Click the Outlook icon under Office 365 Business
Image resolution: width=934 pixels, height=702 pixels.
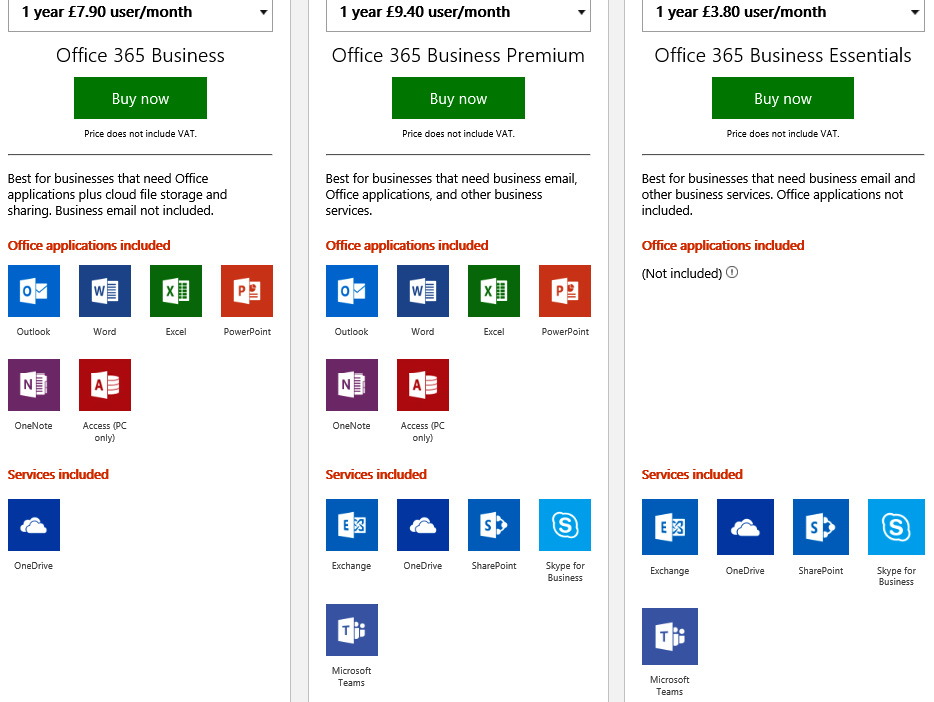tap(34, 291)
